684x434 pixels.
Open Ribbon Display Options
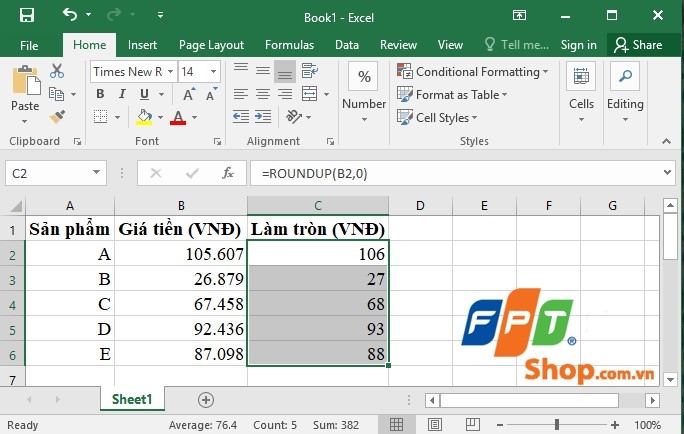tap(519, 16)
